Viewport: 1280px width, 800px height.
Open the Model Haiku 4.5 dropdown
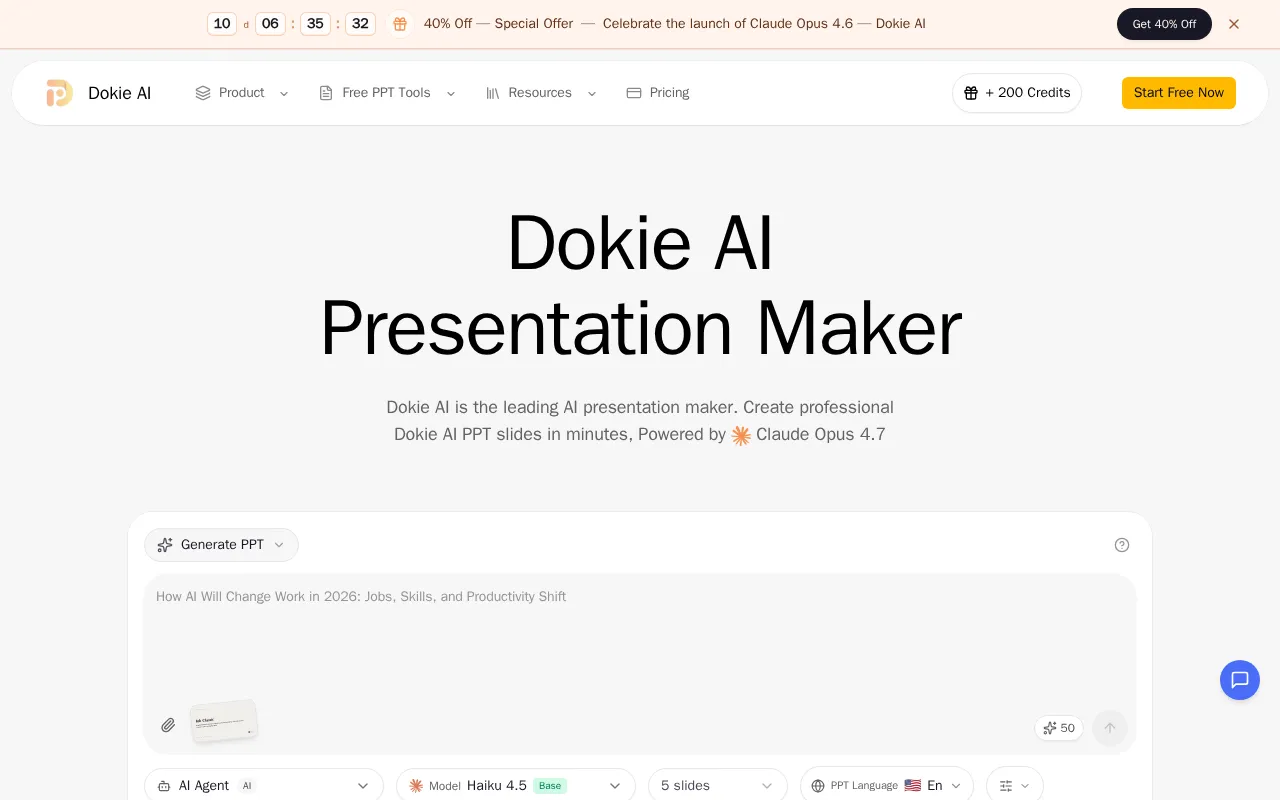click(516, 785)
